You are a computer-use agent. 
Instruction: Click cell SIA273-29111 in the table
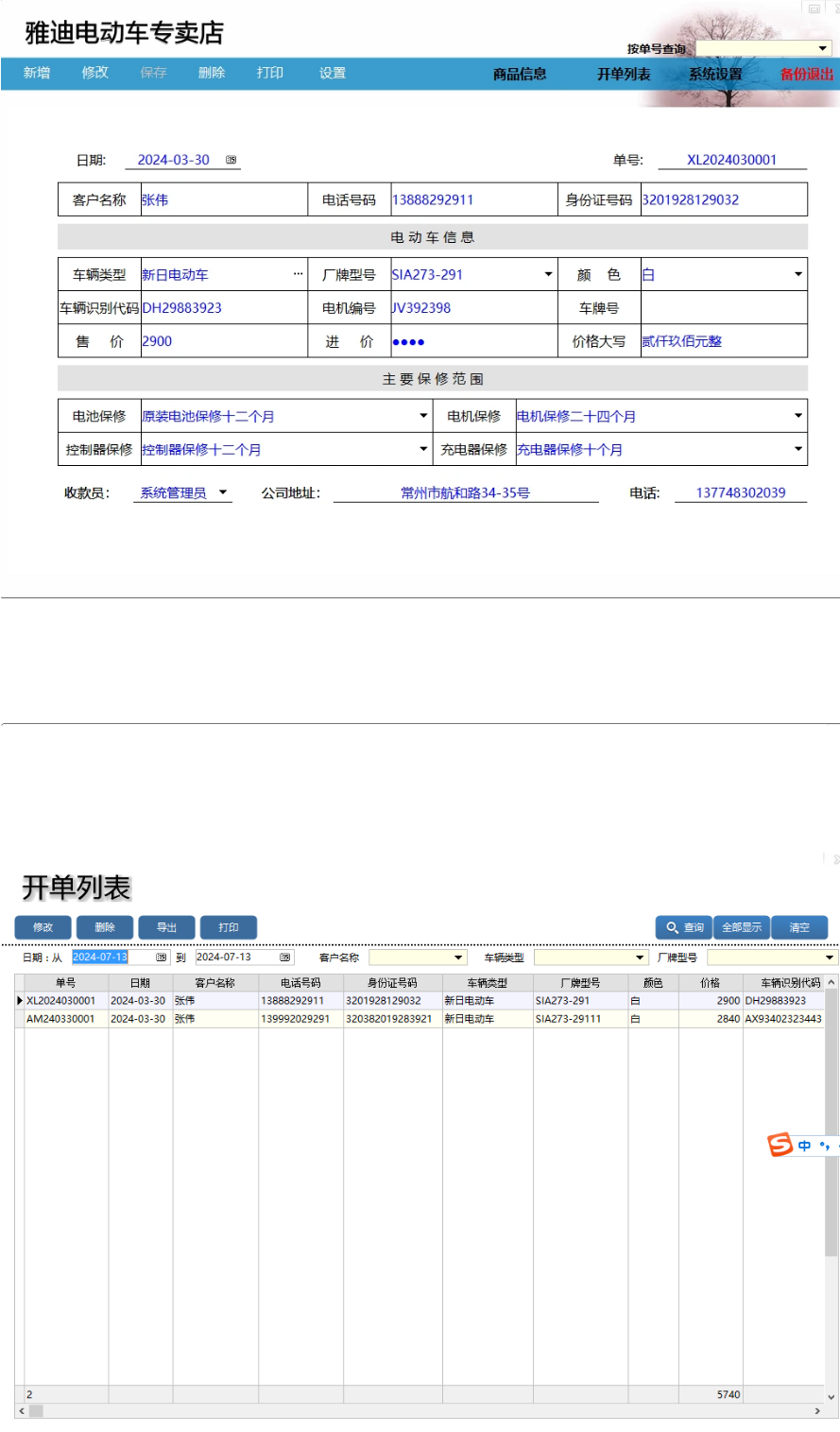click(x=580, y=1019)
